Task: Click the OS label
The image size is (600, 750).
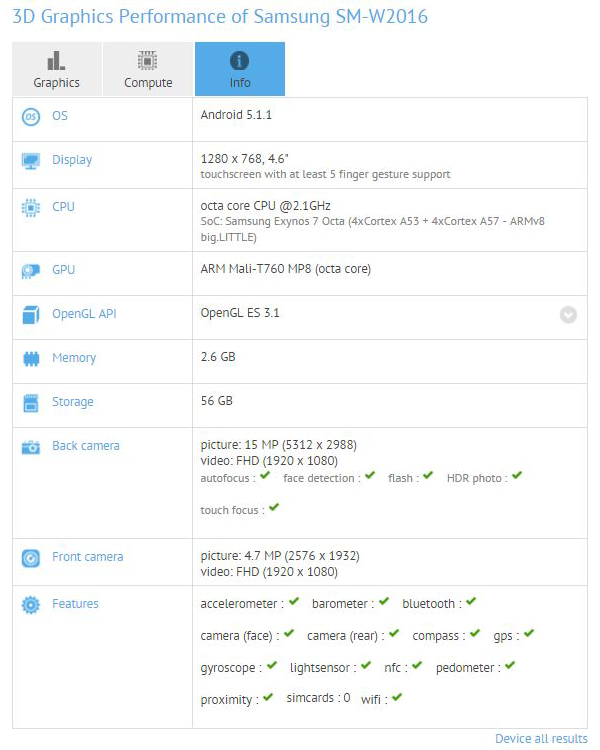Action: pos(60,116)
